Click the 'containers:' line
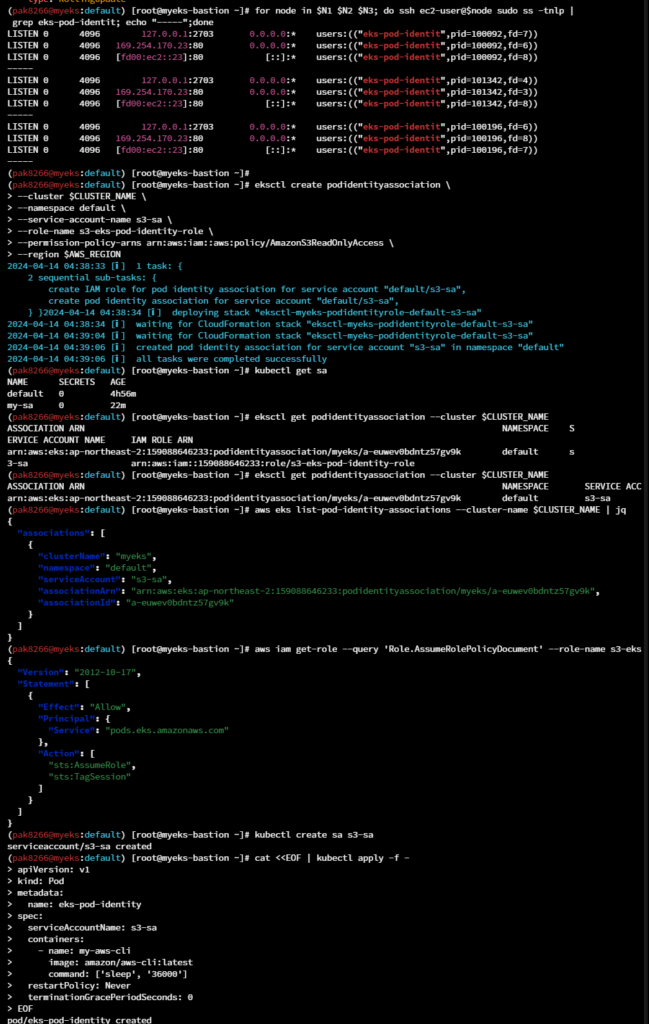 point(56,940)
